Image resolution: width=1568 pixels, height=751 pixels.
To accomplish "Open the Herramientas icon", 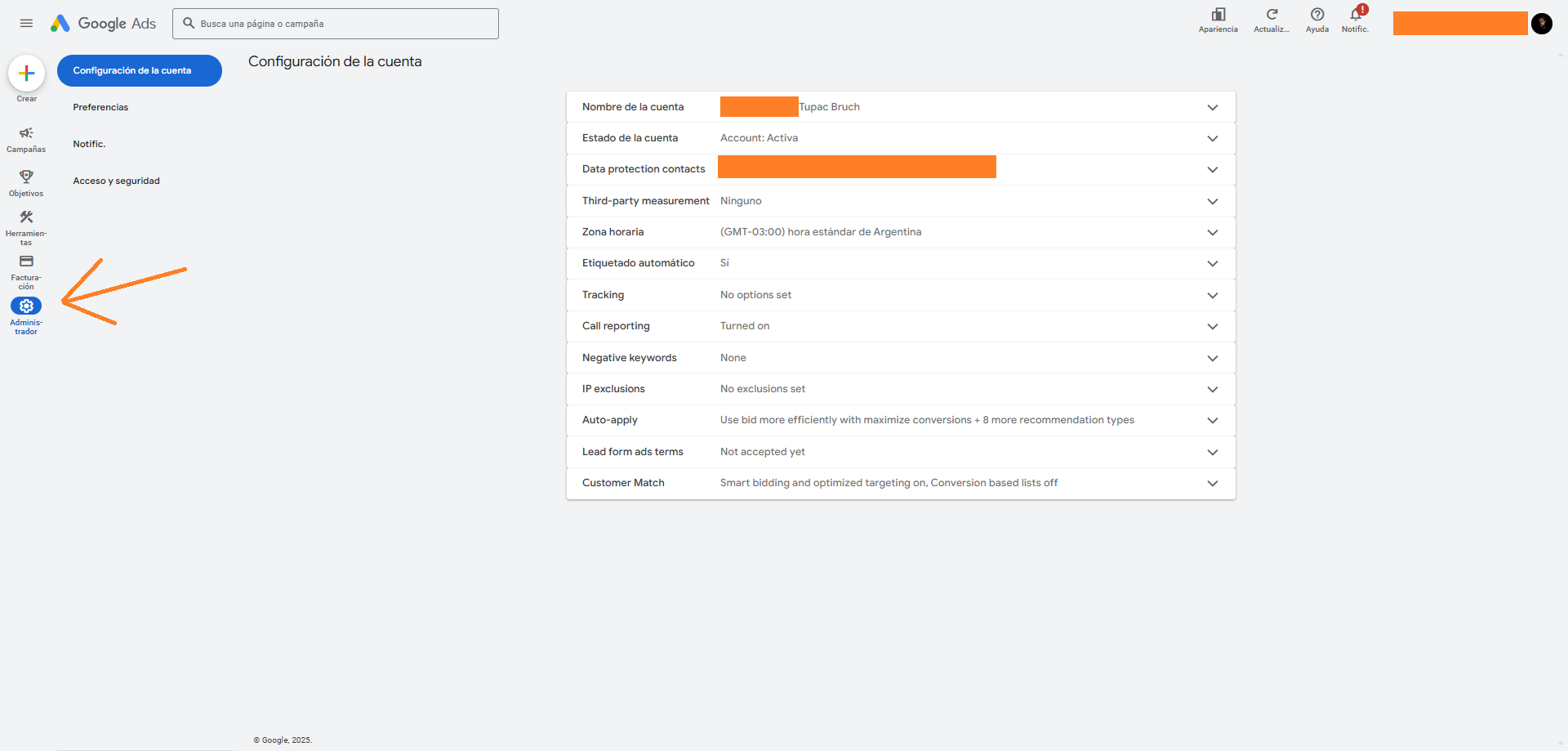I will tap(26, 218).
